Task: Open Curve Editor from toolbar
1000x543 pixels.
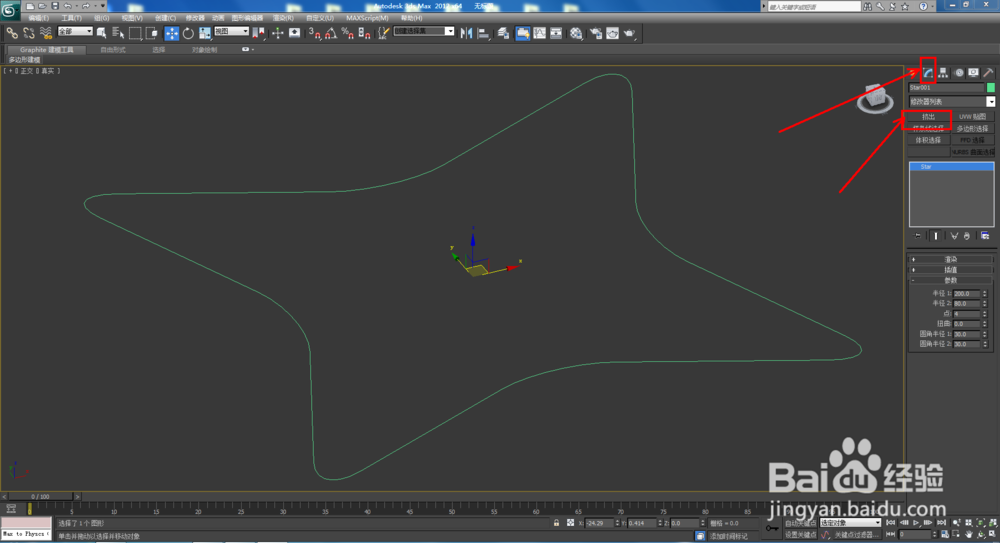Action: tap(540, 33)
